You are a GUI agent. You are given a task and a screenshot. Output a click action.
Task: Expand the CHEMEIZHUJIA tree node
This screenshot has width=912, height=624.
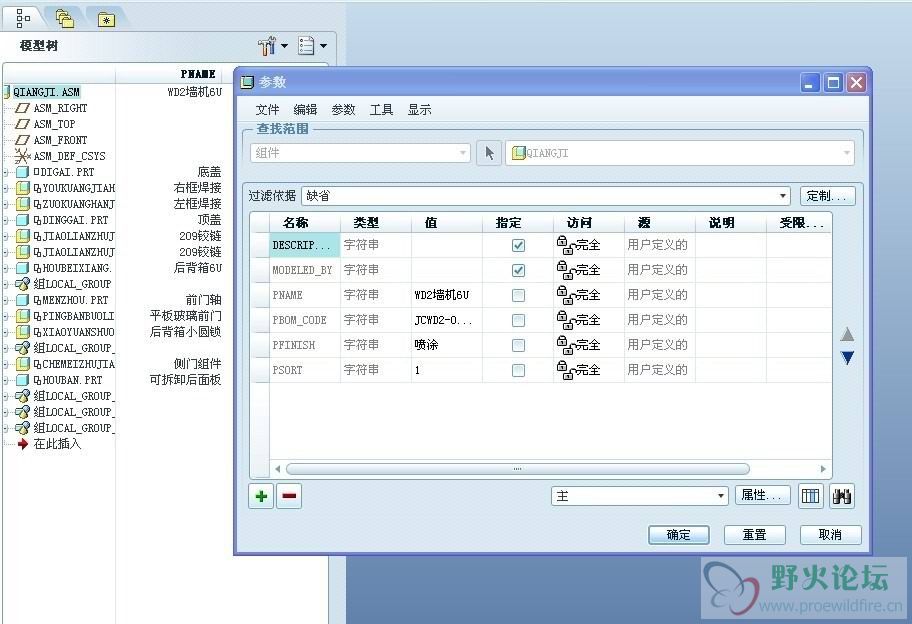tap(6, 364)
